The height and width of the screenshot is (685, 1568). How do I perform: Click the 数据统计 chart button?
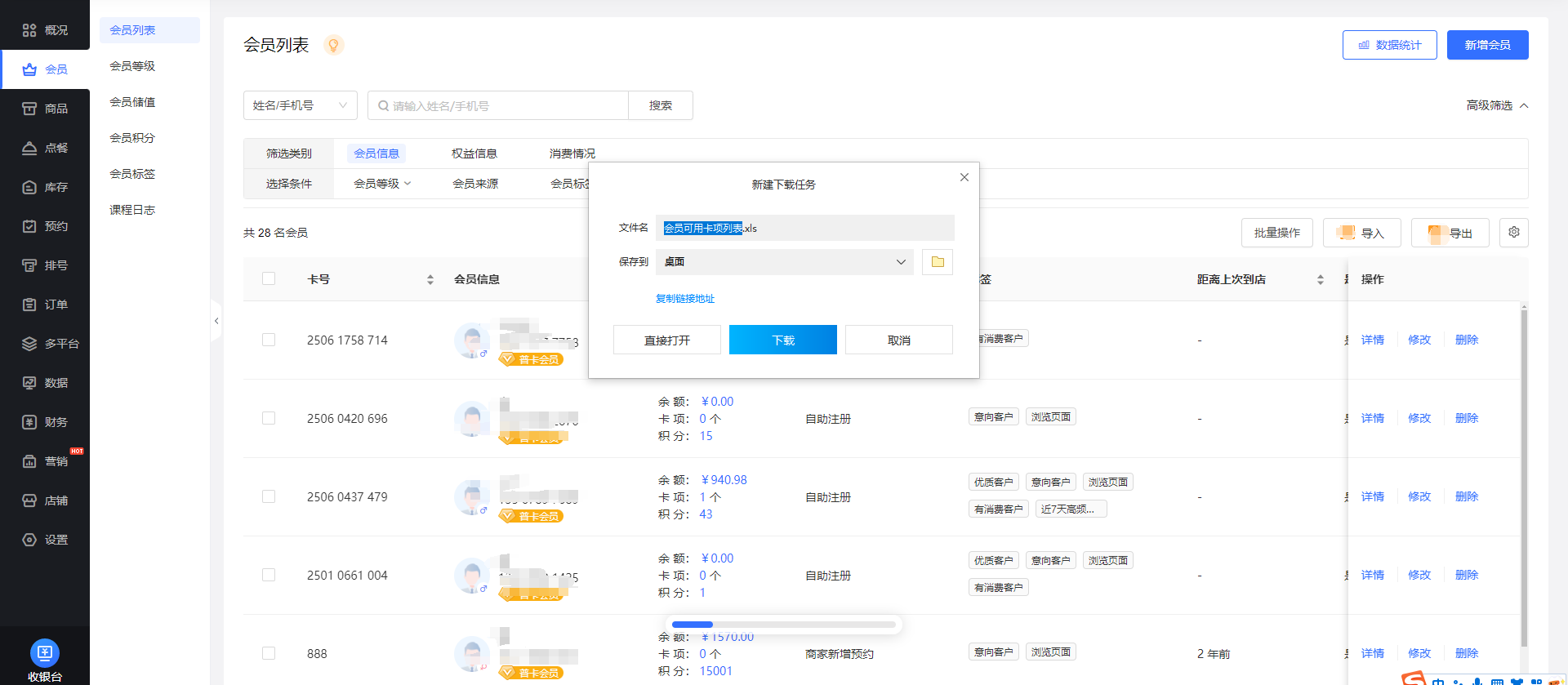1389,45
